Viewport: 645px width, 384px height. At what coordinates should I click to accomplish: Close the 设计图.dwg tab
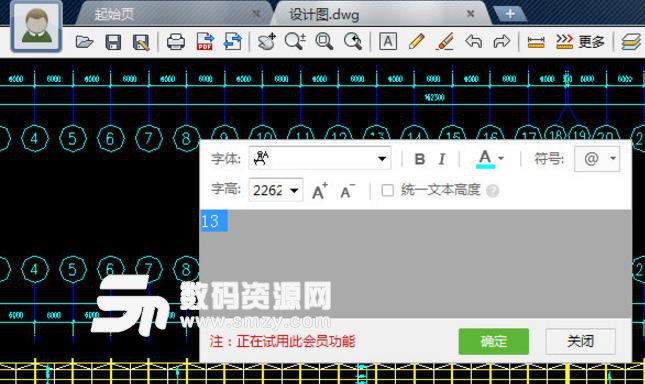point(471,14)
